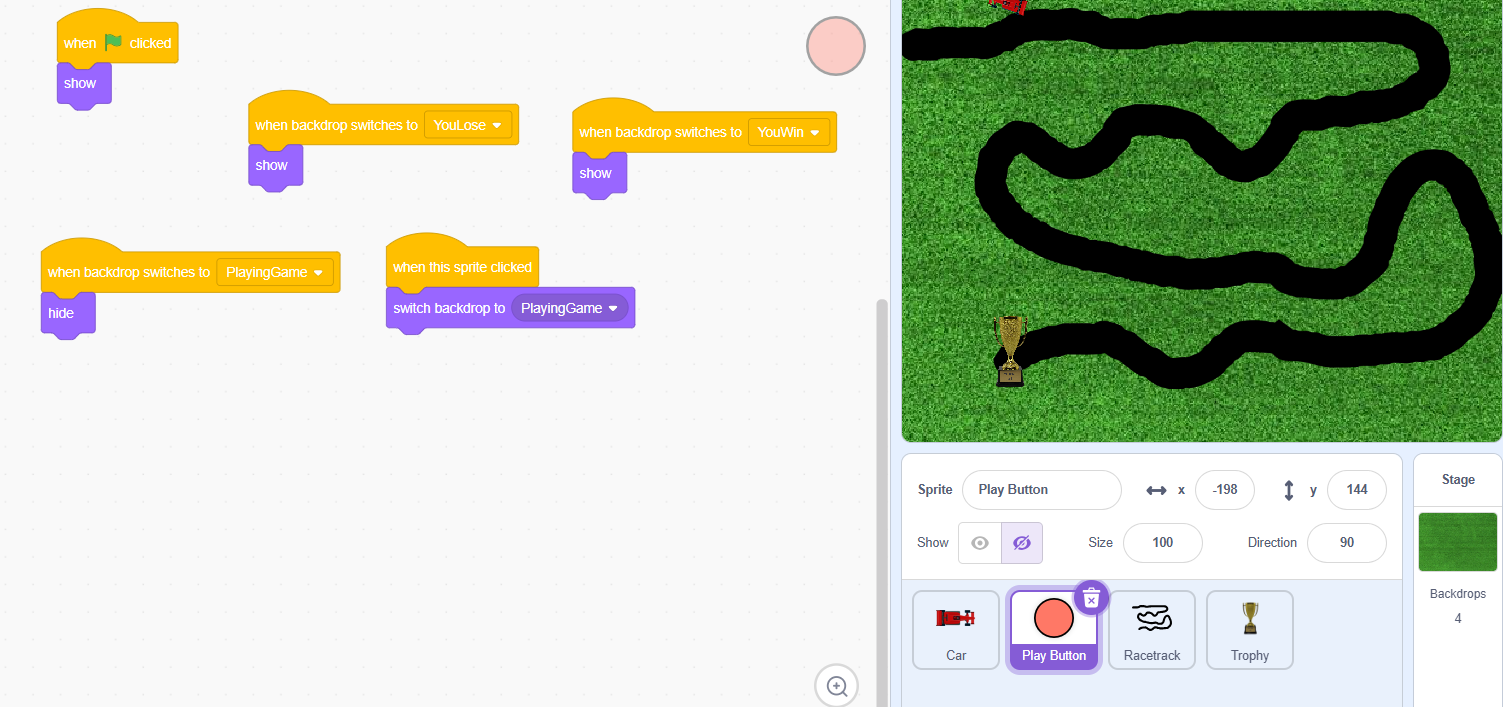The width and height of the screenshot is (1503, 707).
Task: Hide the sprite using crossed-eye button
Action: [1021, 543]
